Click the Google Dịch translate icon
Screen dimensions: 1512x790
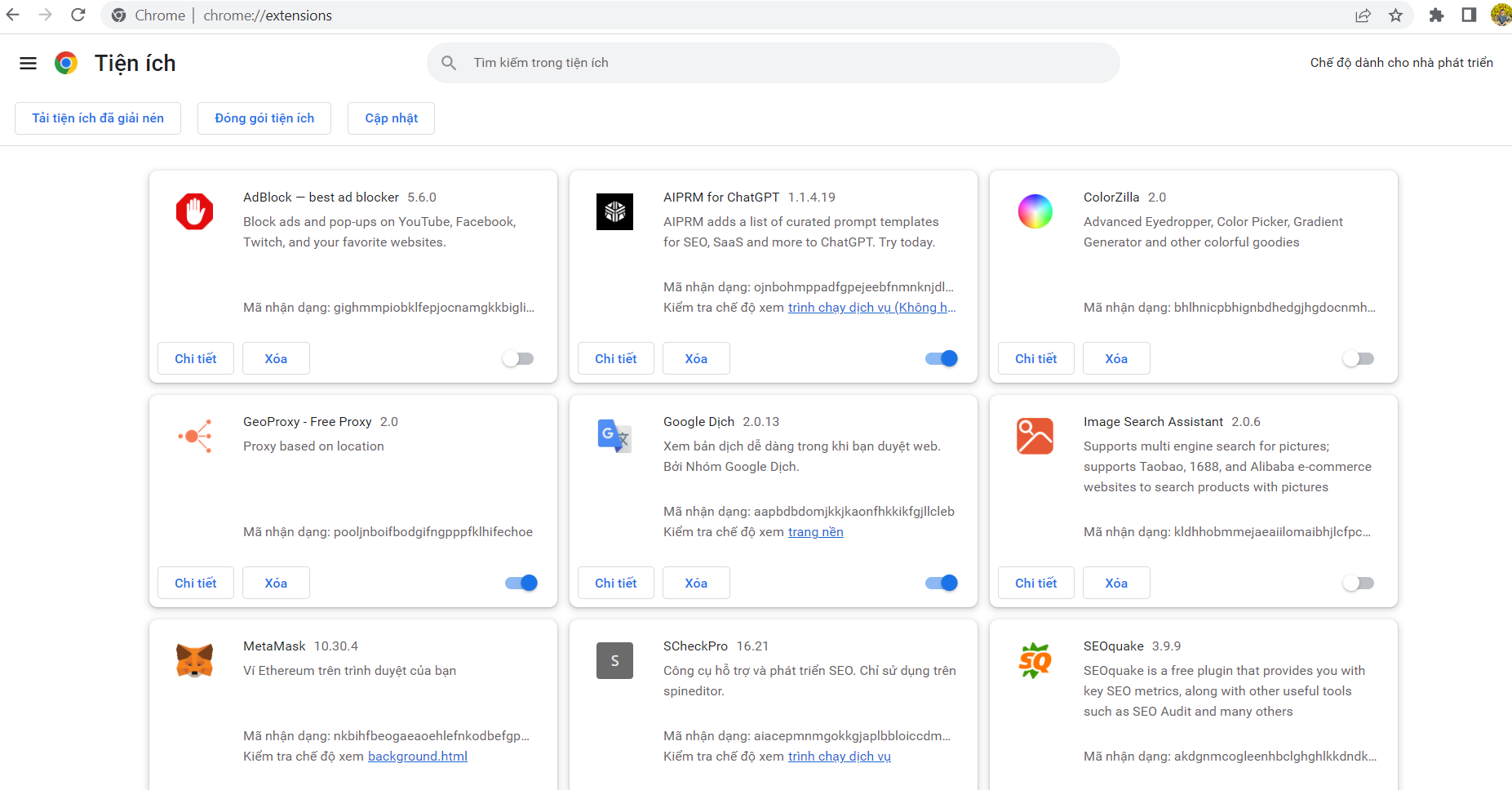click(x=614, y=436)
